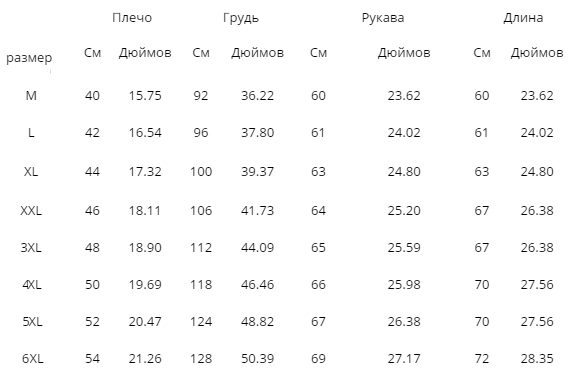Click the Длина column header
Viewport: 578px width, 372px height.
[523, 18]
